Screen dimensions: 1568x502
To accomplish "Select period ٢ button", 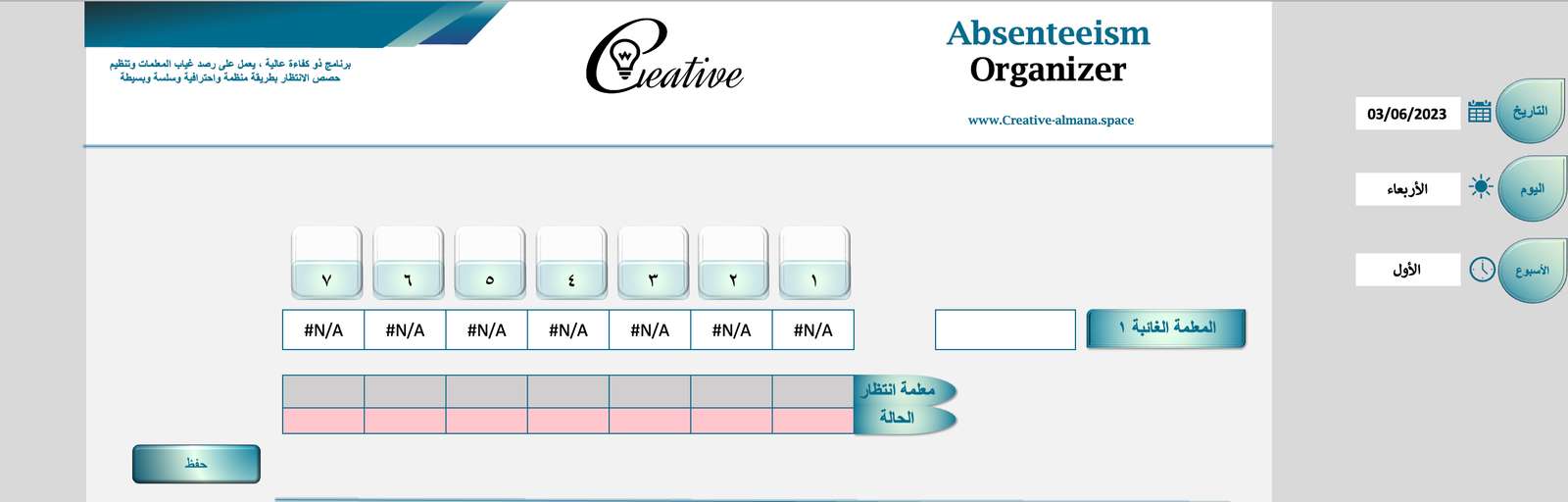I will click(x=733, y=263).
